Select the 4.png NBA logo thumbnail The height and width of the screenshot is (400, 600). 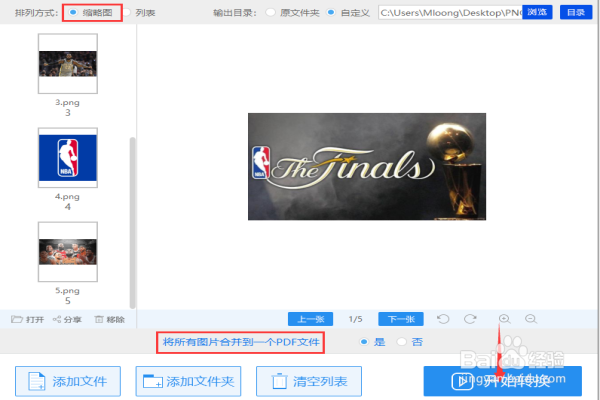point(68,158)
